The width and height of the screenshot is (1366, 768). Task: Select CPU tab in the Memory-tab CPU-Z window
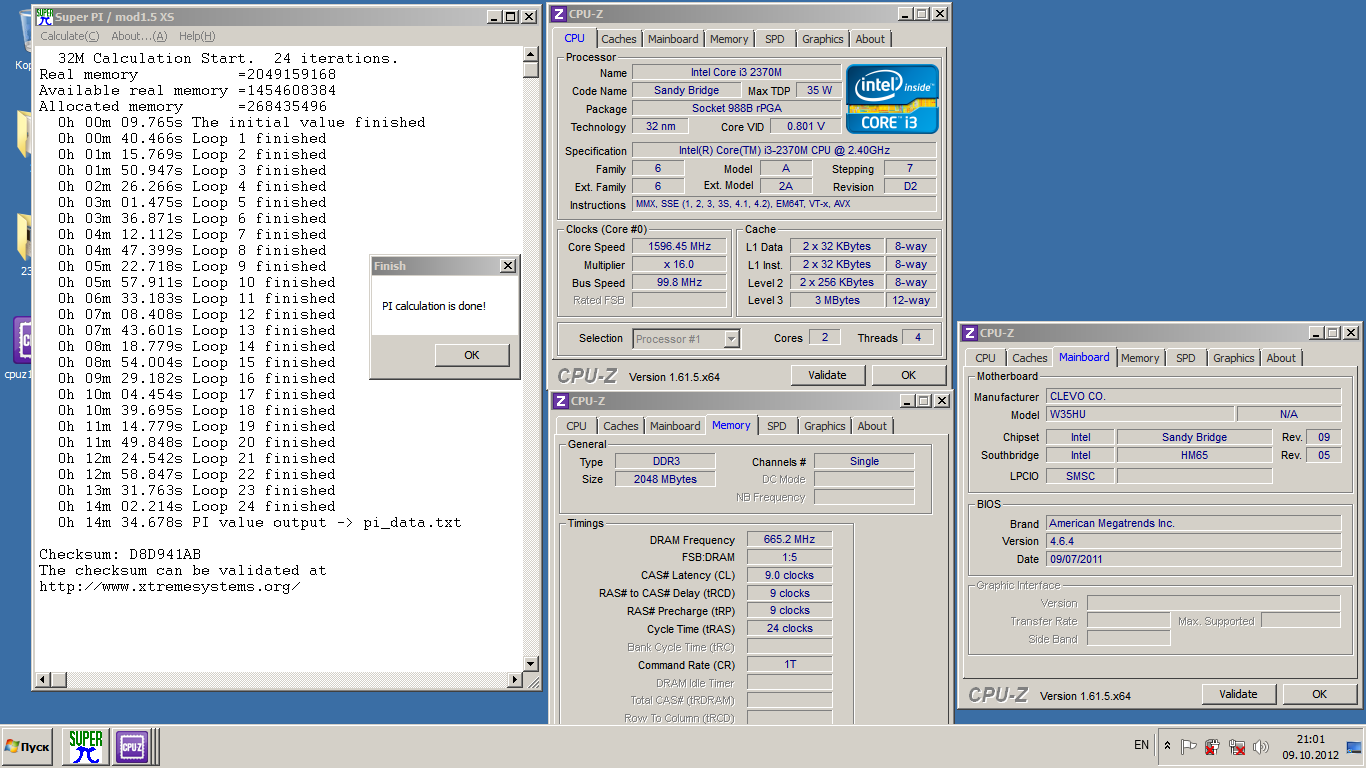pyautogui.click(x=577, y=426)
